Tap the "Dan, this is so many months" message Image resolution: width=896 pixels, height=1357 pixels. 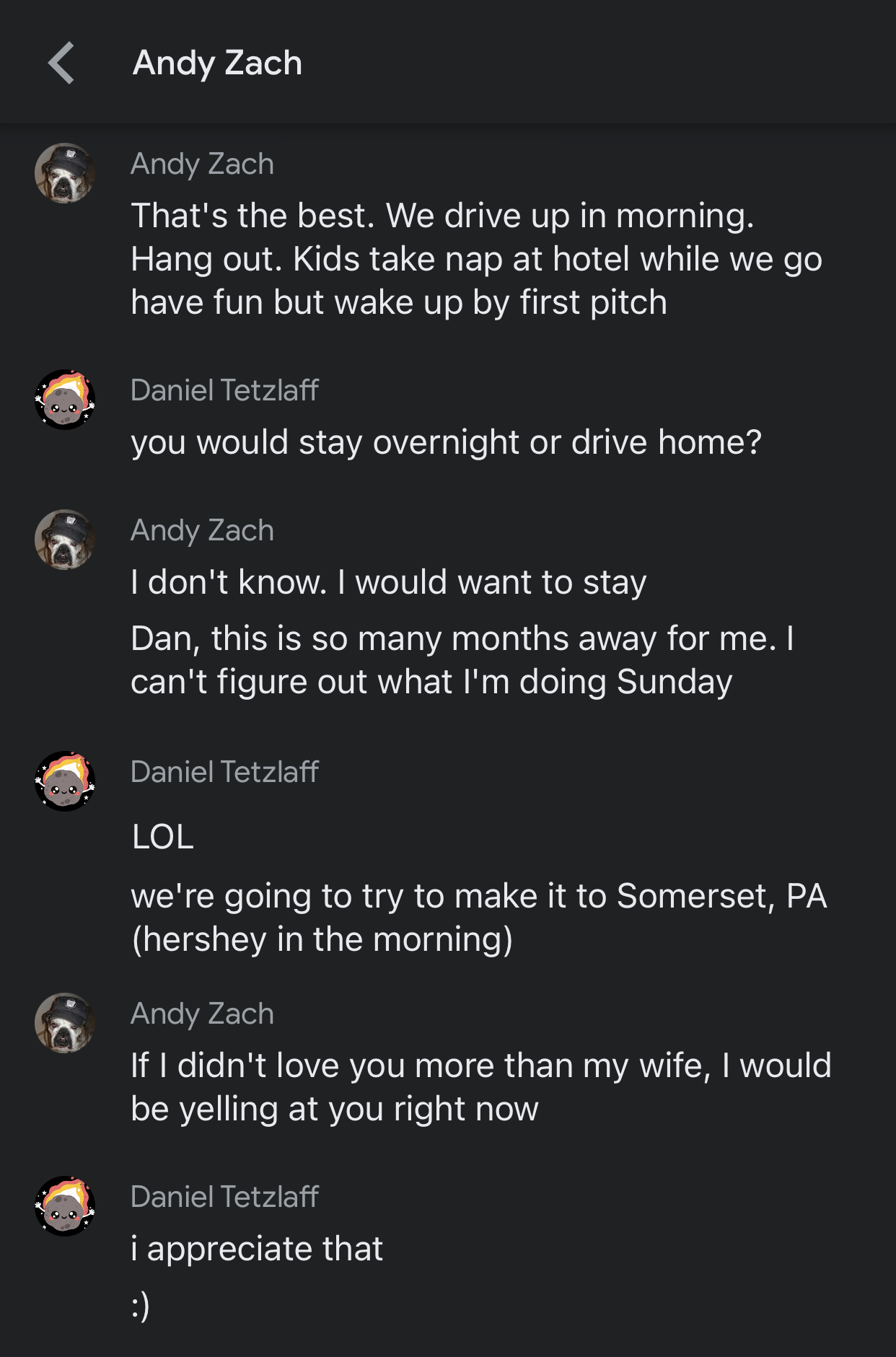(462, 660)
